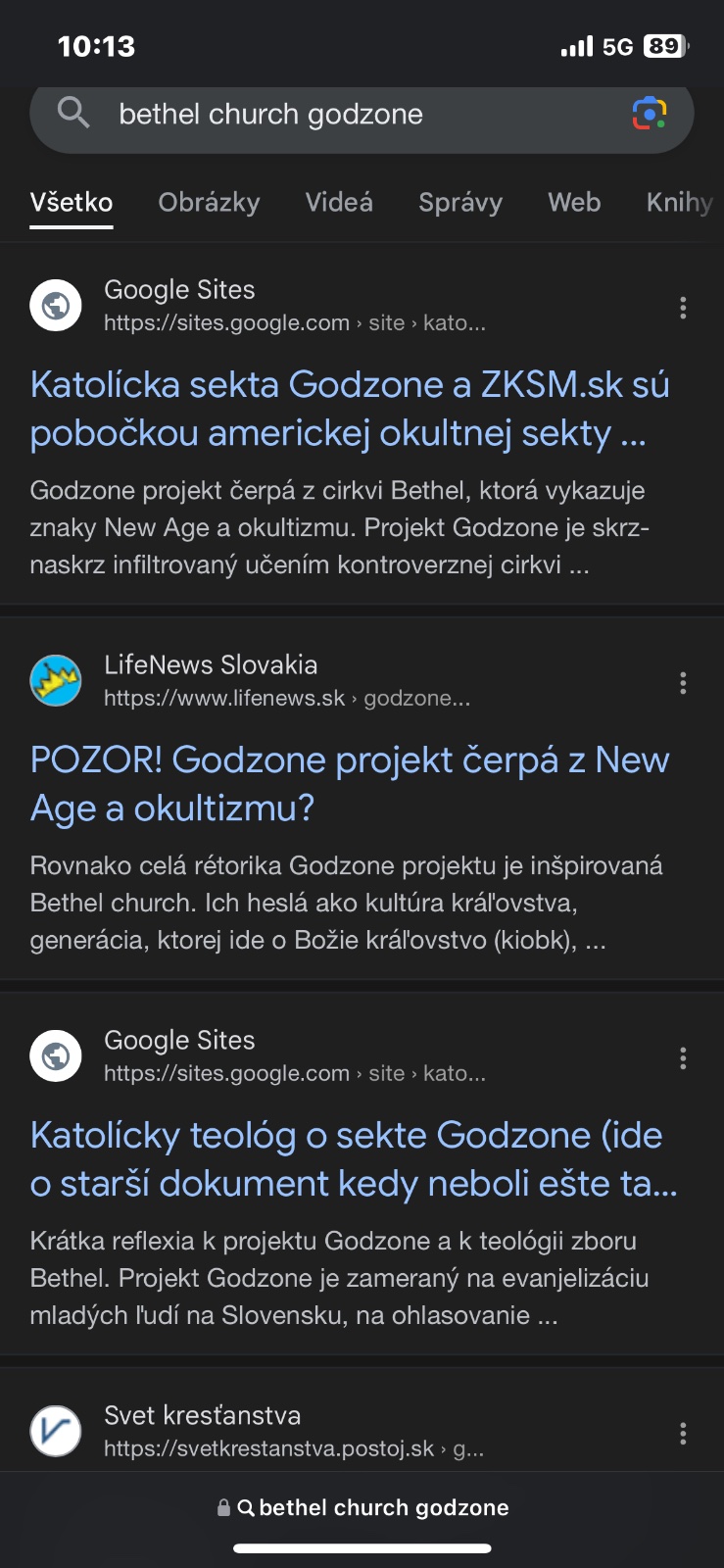Open three-dot menu for Svet kresťanstva result
The image size is (724, 1568).
pyautogui.click(x=683, y=1434)
